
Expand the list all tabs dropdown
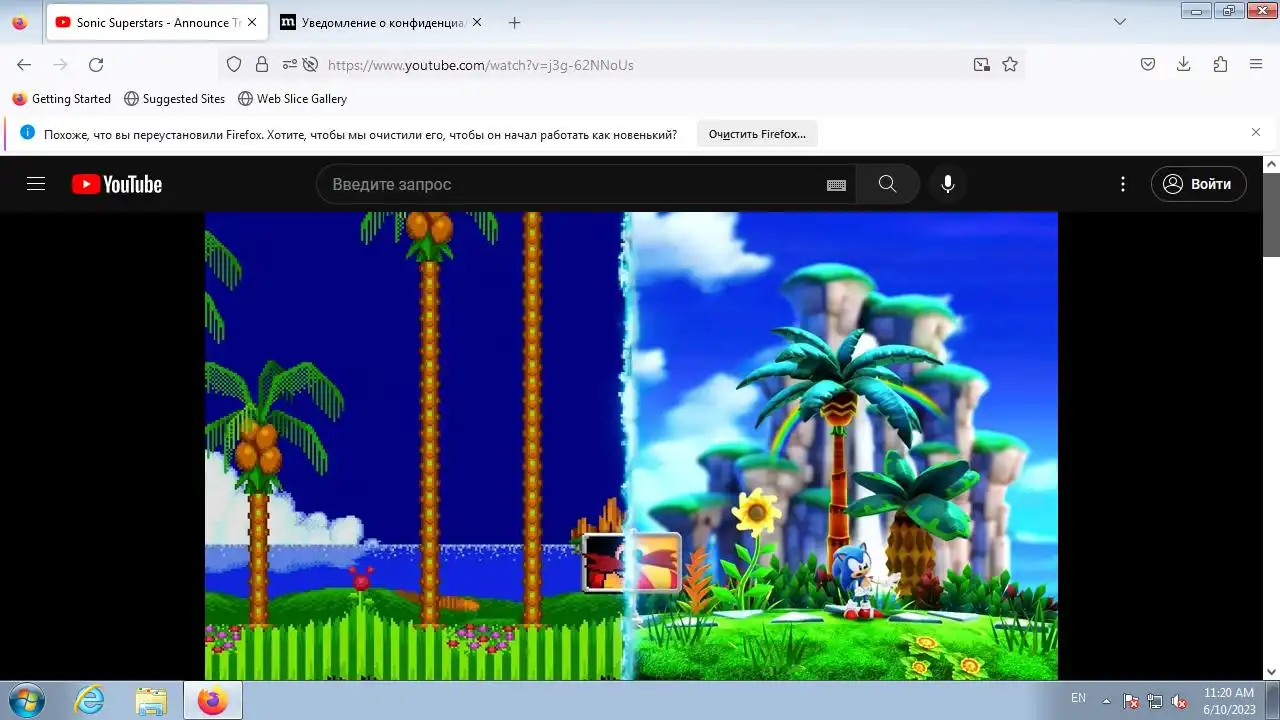[x=1120, y=22]
